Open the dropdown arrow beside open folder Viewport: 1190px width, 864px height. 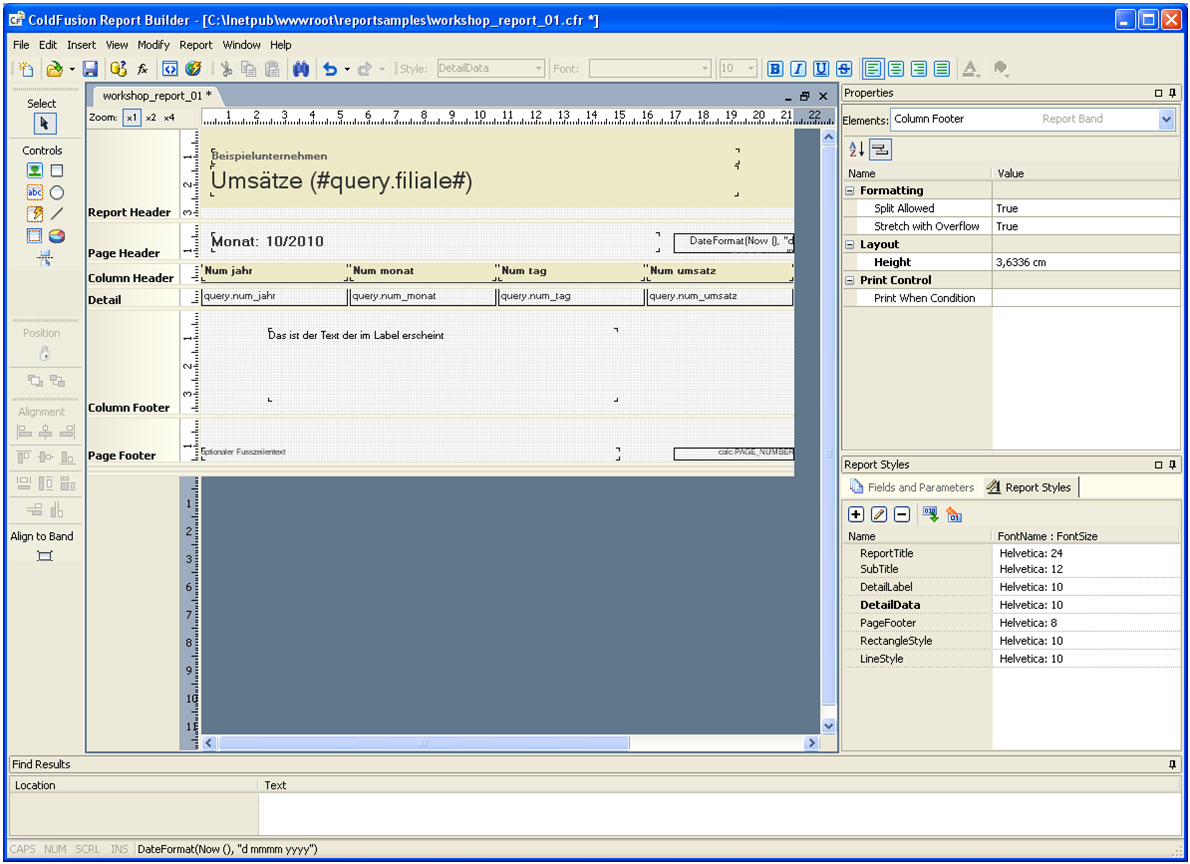pyautogui.click(x=72, y=69)
